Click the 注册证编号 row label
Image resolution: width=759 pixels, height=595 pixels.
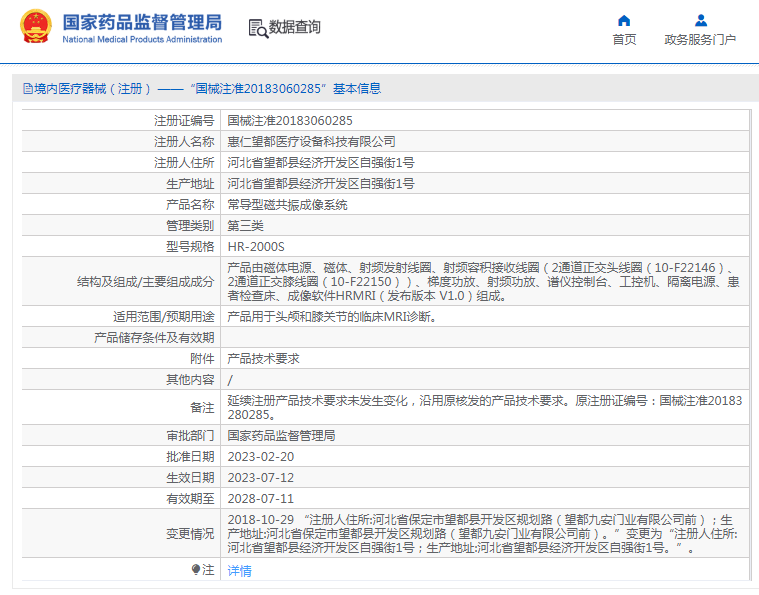pos(184,121)
